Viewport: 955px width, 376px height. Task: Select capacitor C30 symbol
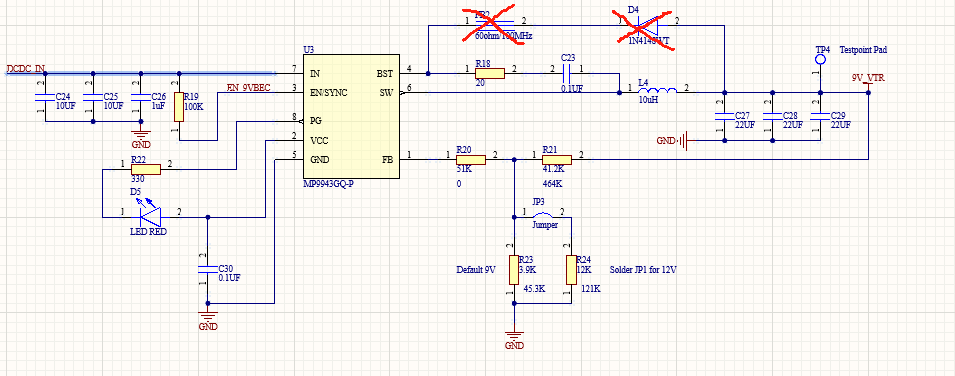(x=208, y=269)
